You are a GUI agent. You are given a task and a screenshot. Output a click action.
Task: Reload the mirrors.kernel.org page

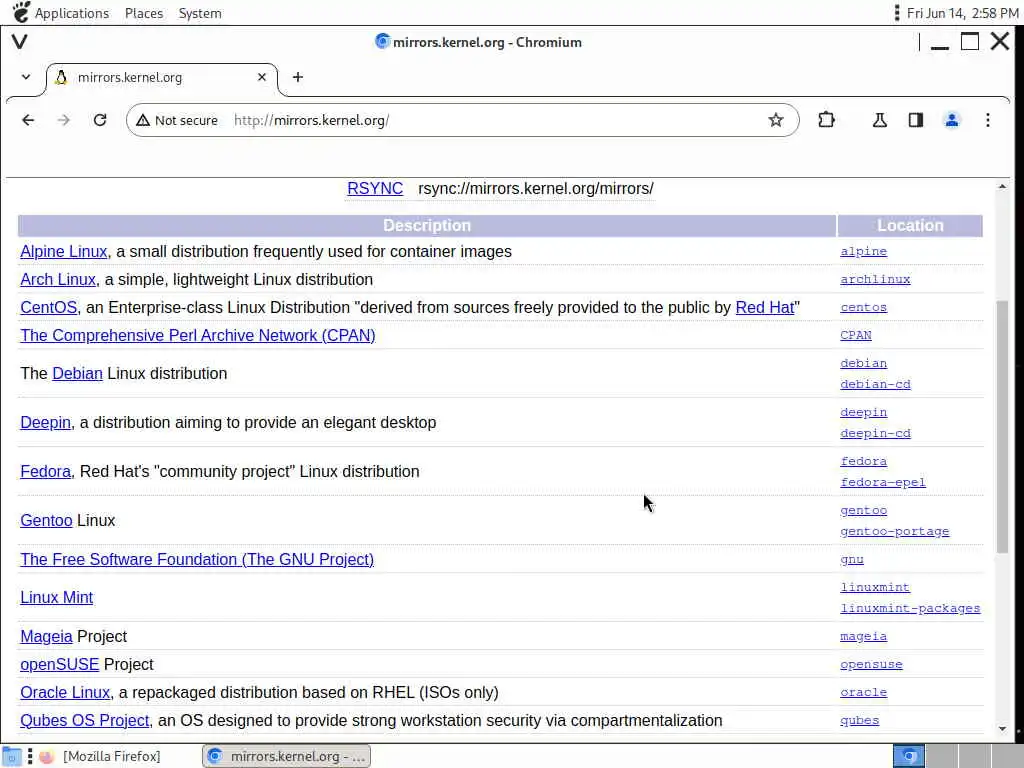click(100, 120)
